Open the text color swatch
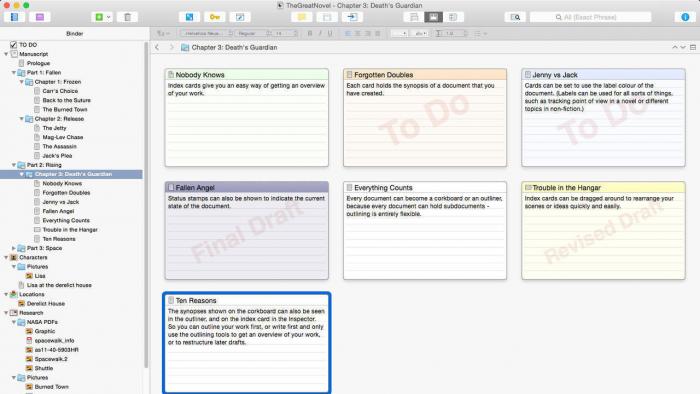 pyautogui.click(x=399, y=33)
